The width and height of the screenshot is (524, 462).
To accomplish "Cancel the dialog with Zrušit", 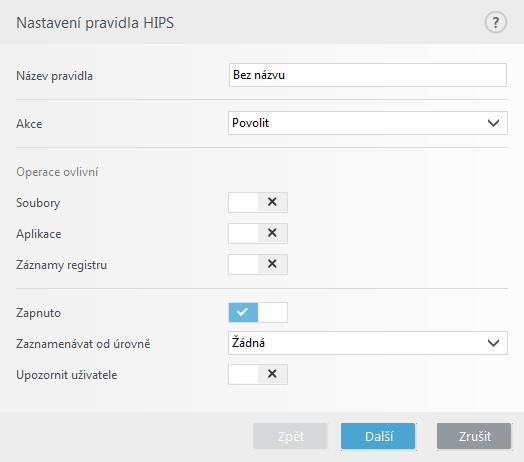I will tap(474, 436).
